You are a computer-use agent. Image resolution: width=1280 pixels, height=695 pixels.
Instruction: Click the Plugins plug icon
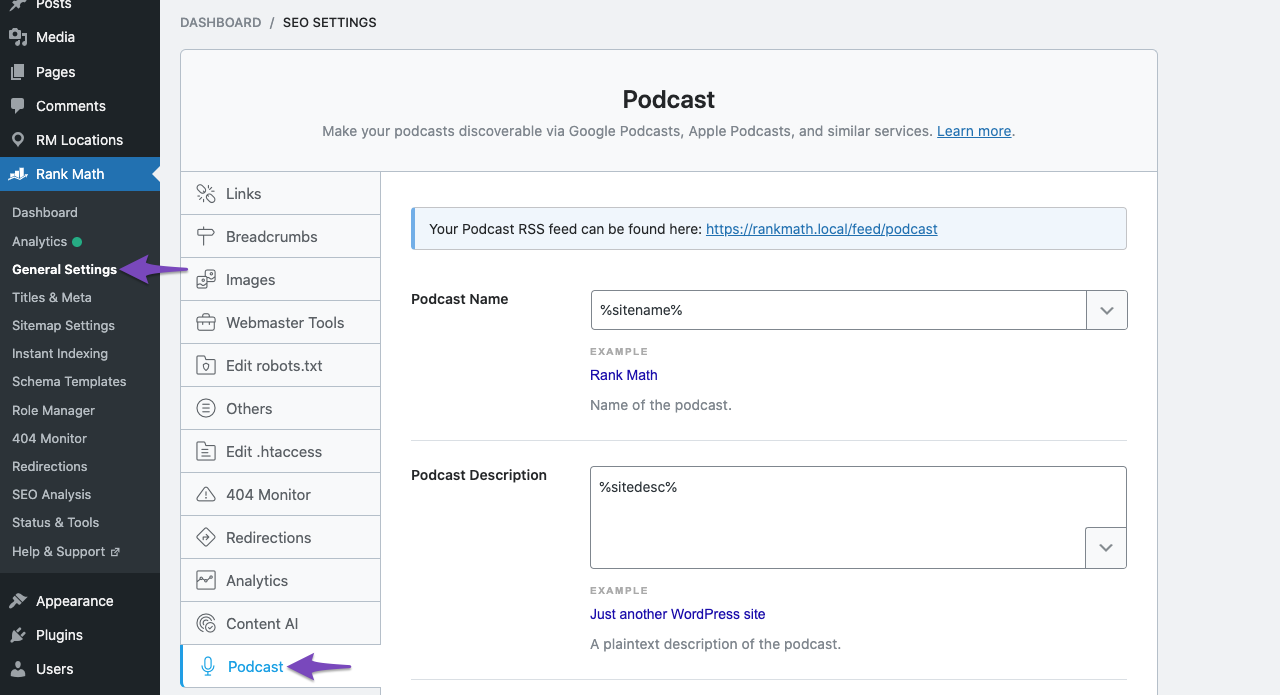click(x=18, y=635)
